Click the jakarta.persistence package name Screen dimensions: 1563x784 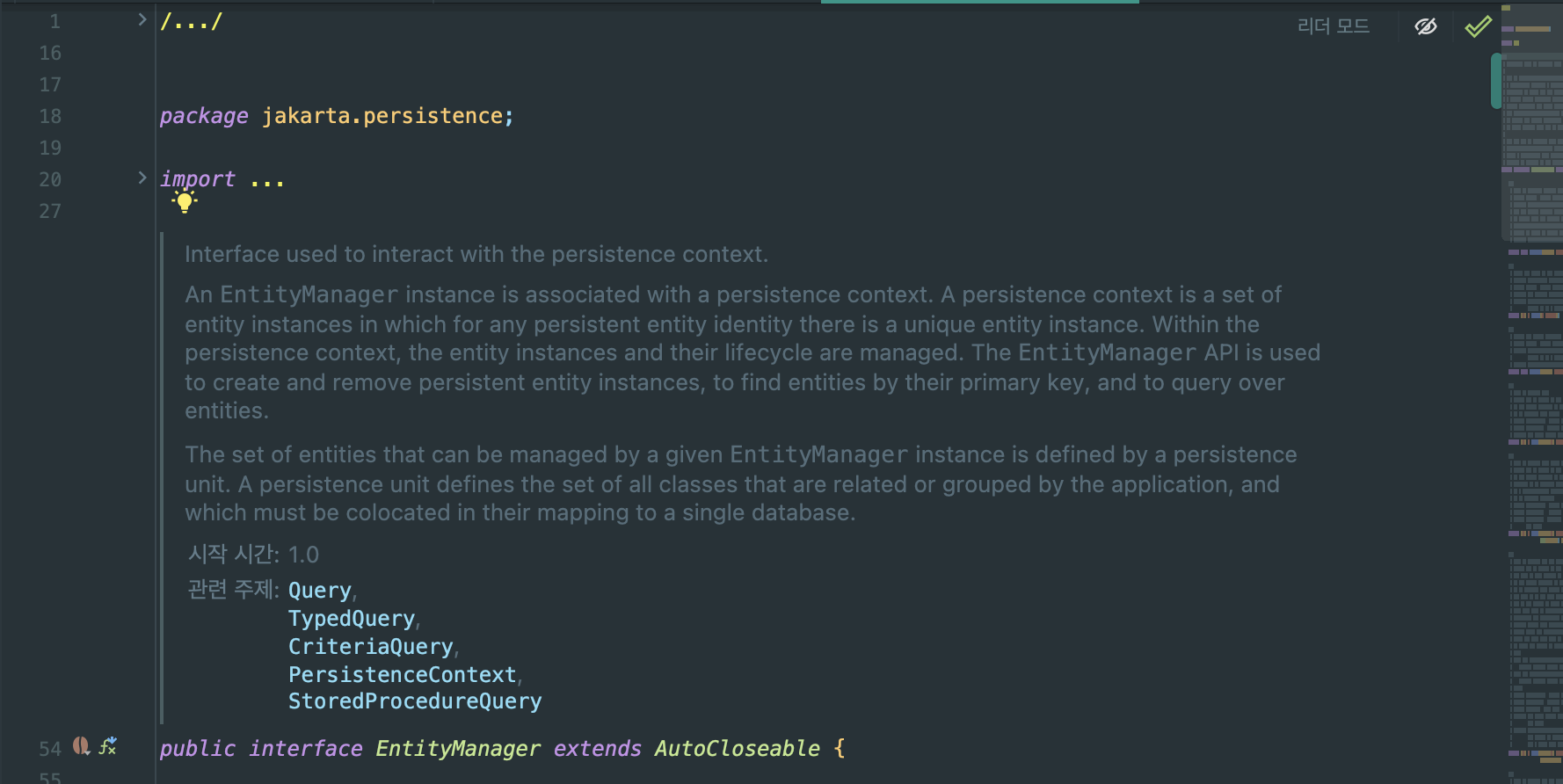tap(382, 116)
